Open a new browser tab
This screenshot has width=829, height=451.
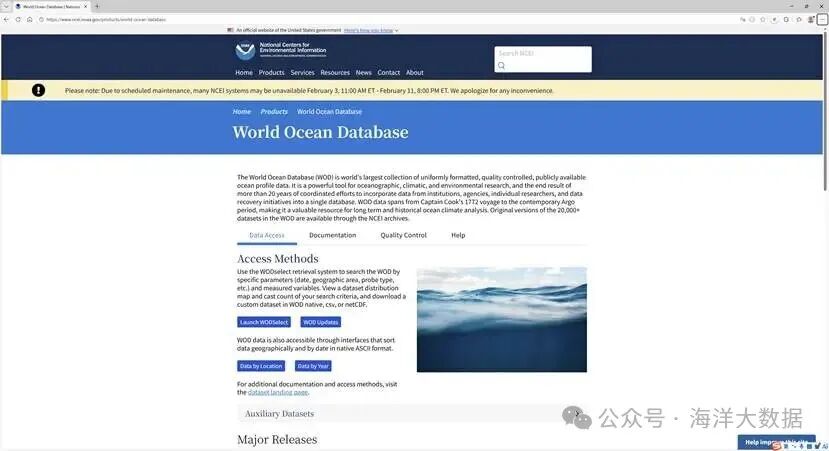[x=97, y=6]
